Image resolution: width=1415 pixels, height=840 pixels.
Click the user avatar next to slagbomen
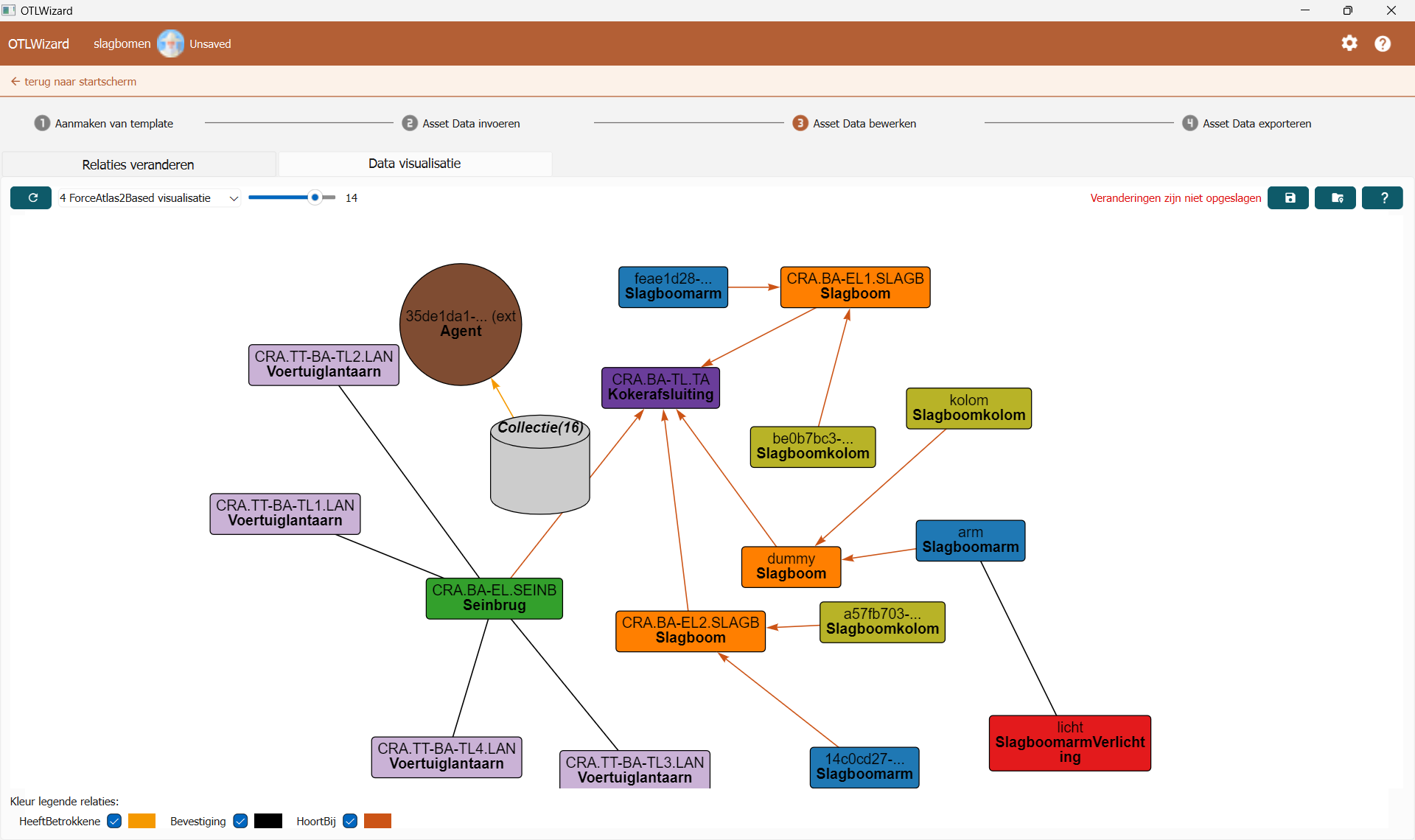[x=171, y=43]
